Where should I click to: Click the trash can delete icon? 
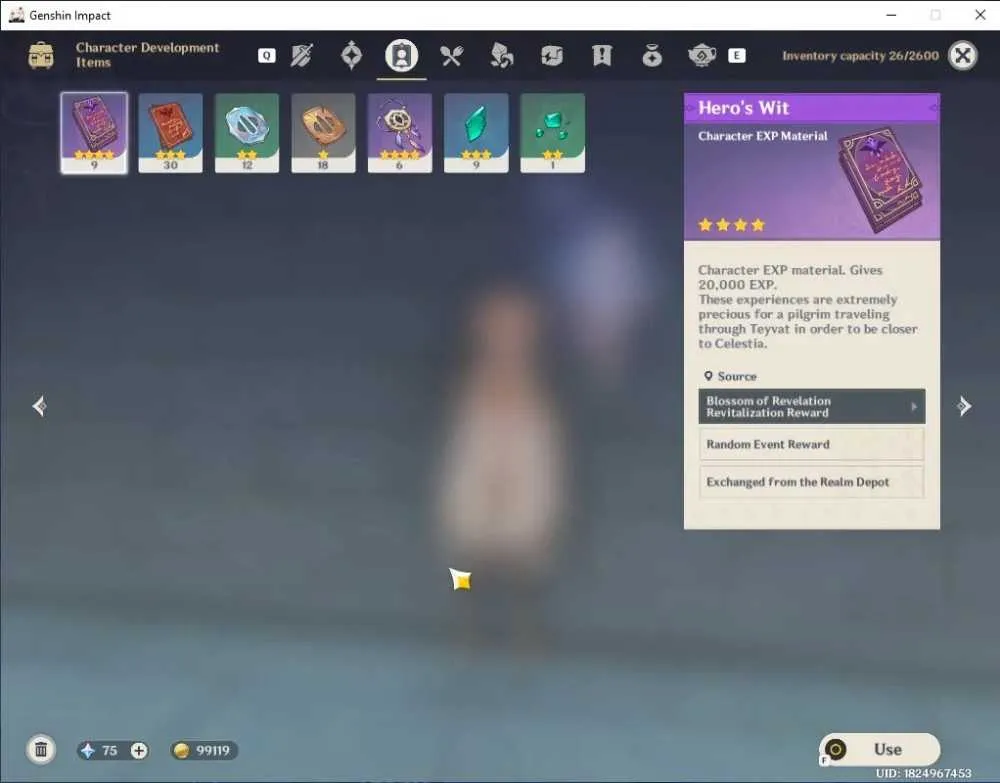(x=41, y=749)
